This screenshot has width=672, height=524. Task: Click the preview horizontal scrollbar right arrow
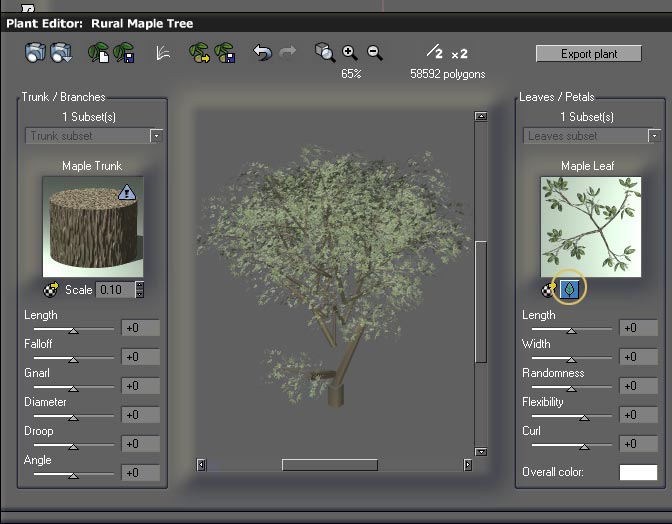click(x=467, y=465)
